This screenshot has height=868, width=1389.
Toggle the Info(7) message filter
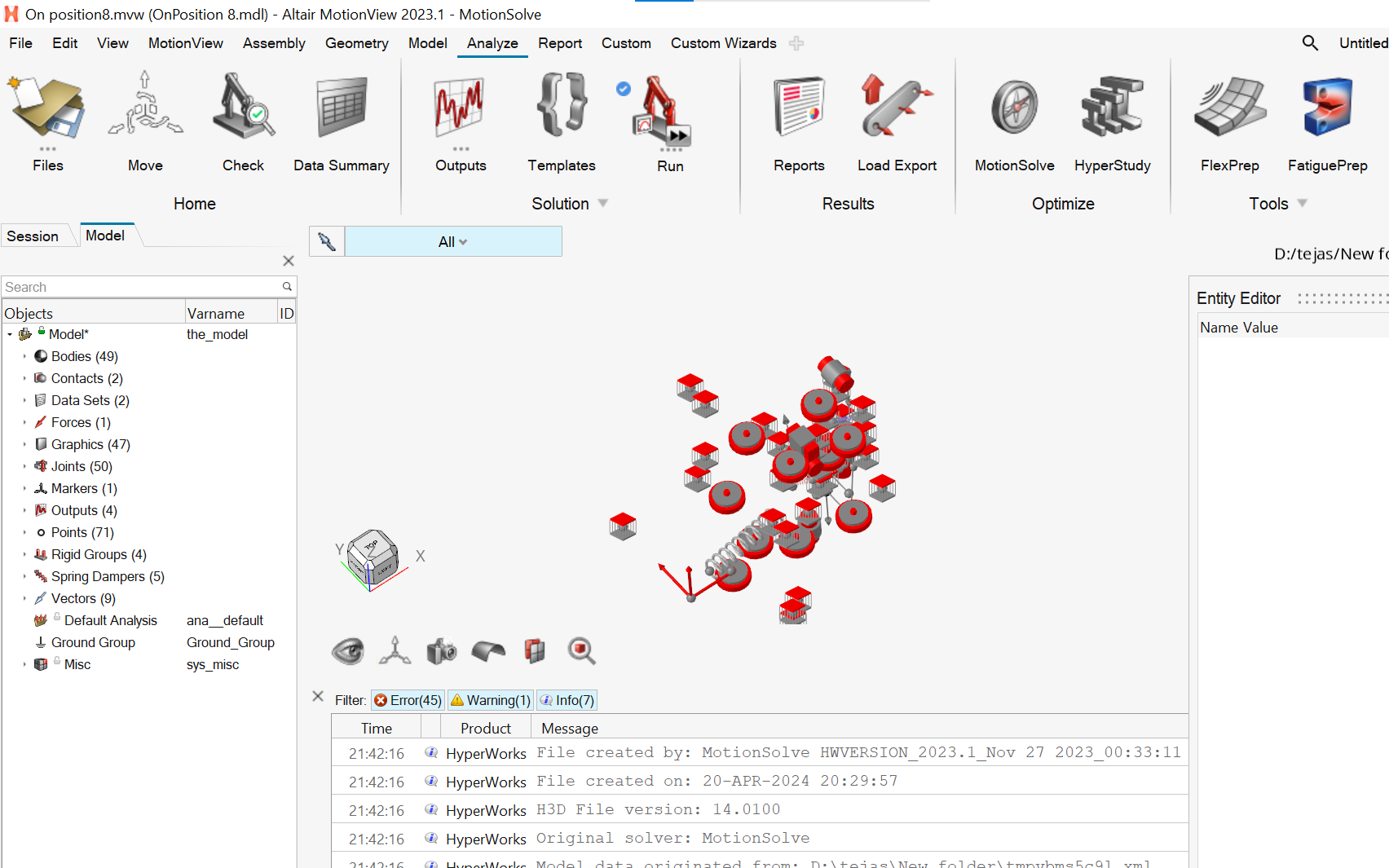[566, 699]
